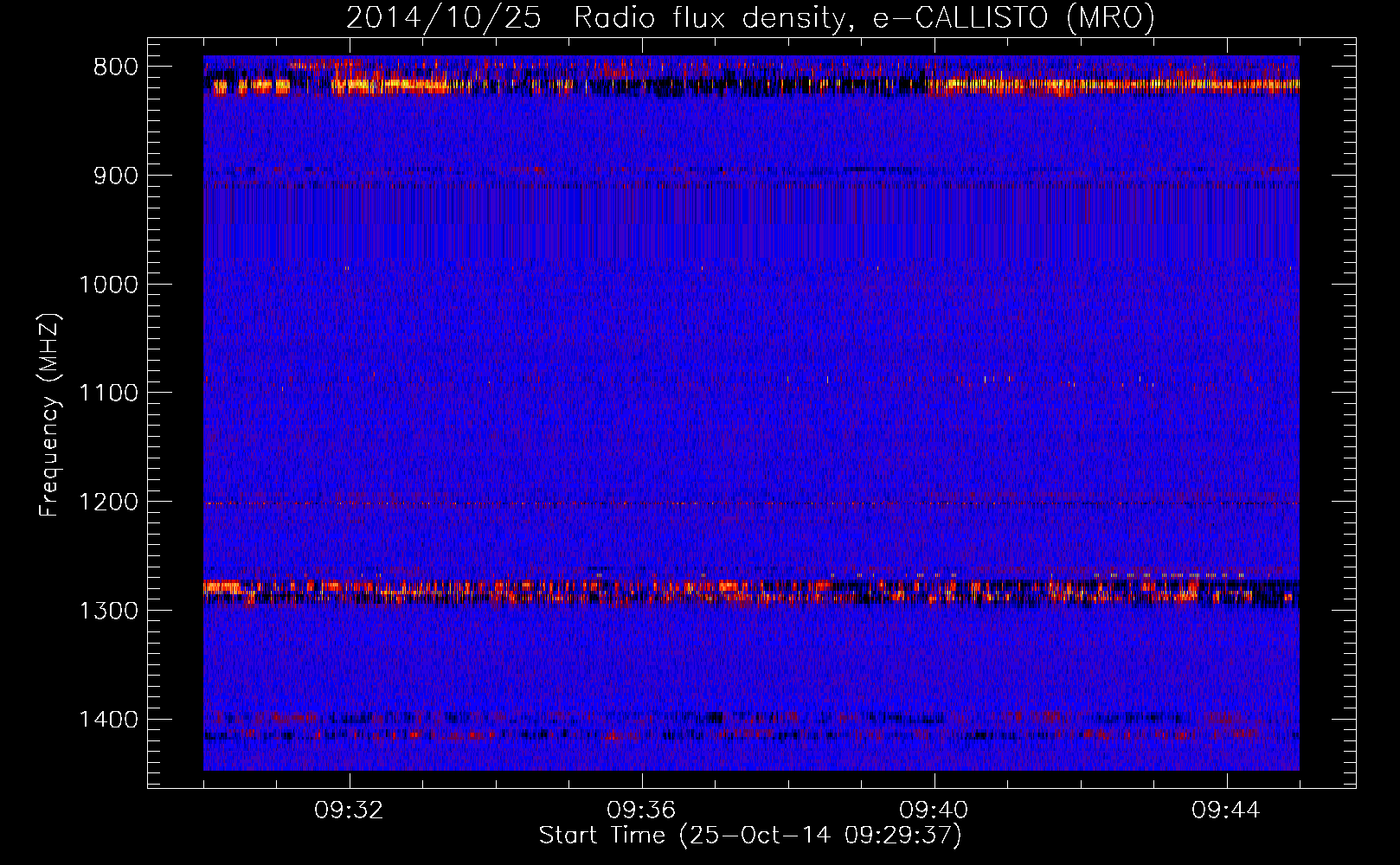Click the 1000 frequency tick label
Image resolution: width=1400 pixels, height=865 pixels.
point(108,285)
